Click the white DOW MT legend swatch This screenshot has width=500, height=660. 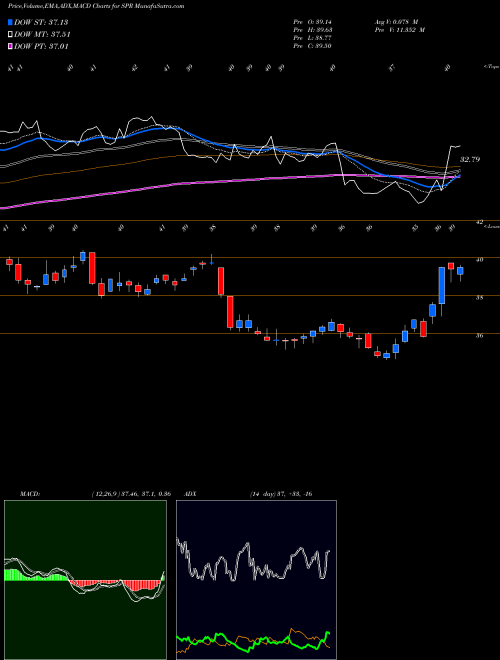10,35
